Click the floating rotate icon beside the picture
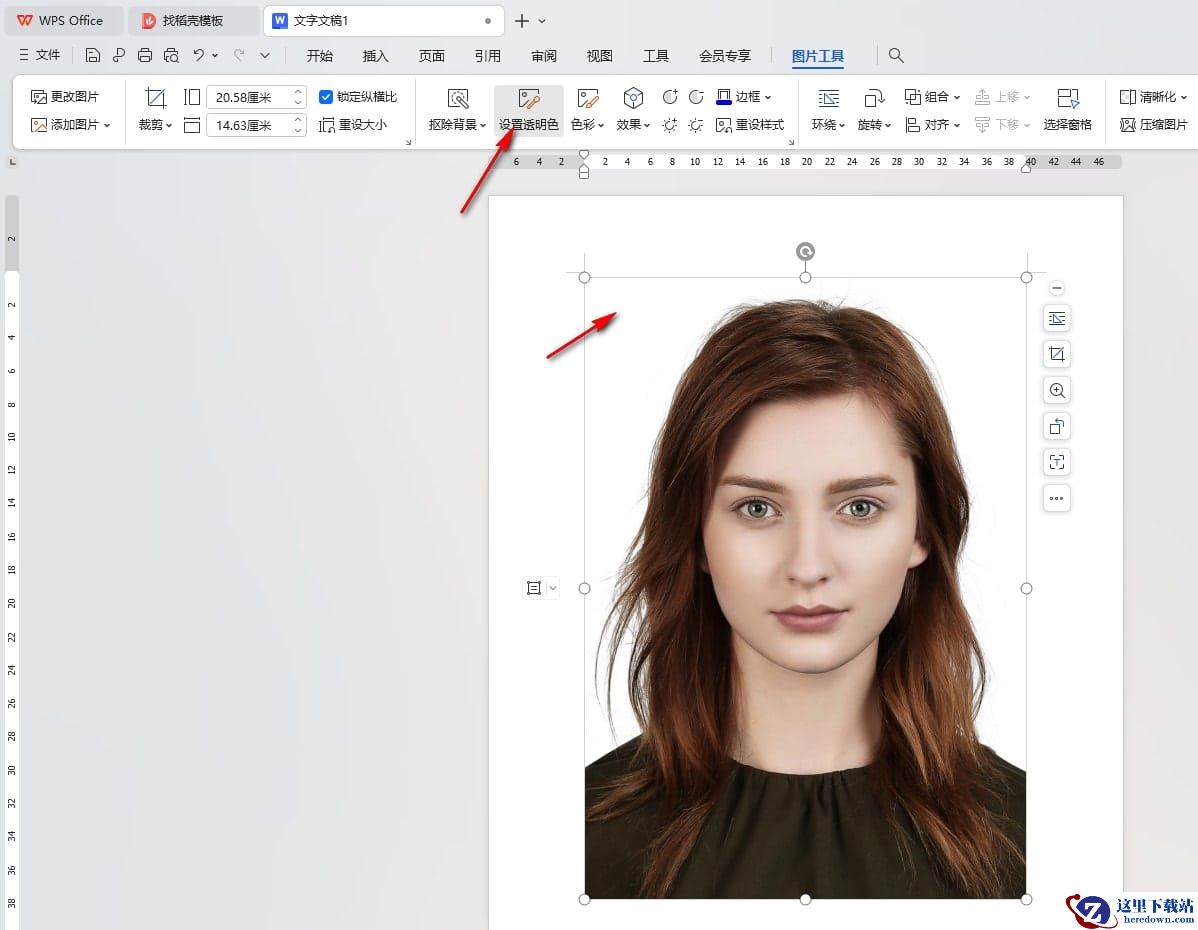Image resolution: width=1198 pixels, height=930 pixels. coord(1057,426)
